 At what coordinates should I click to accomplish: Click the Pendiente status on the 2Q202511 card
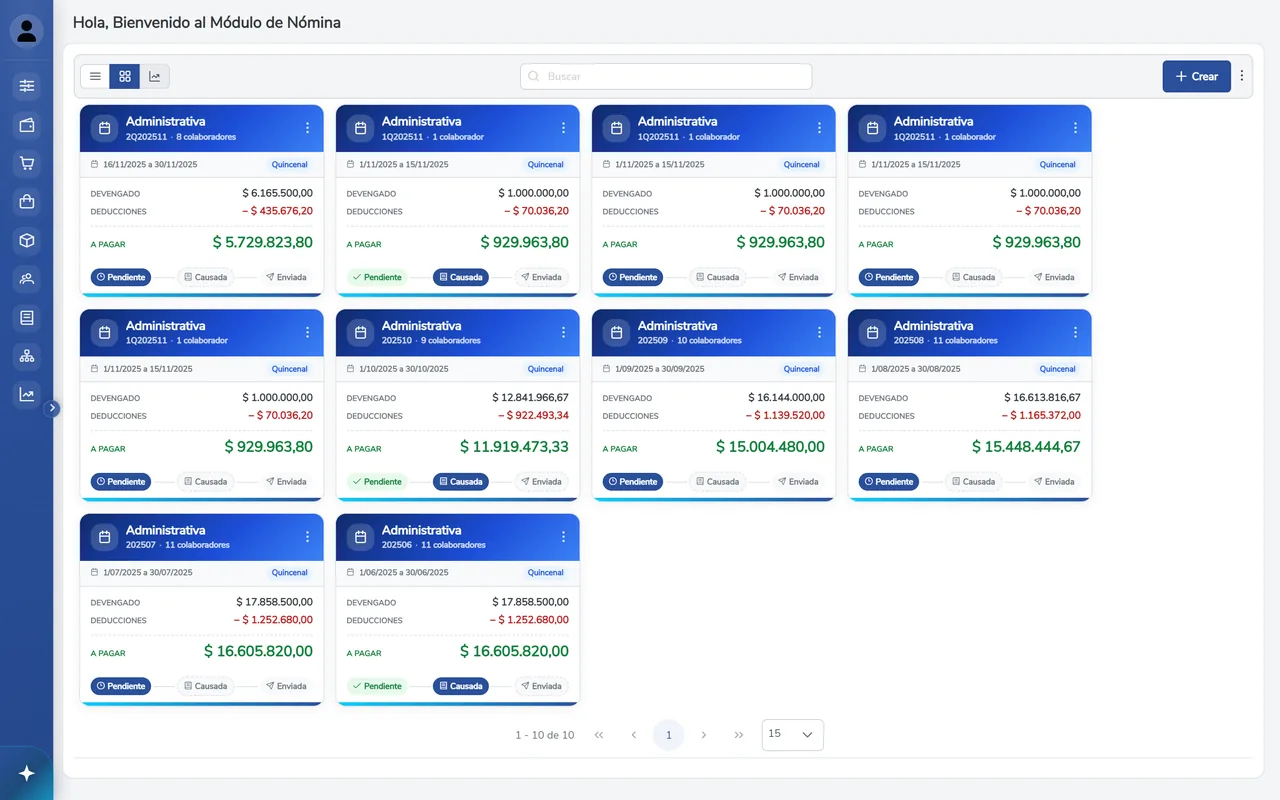click(121, 277)
